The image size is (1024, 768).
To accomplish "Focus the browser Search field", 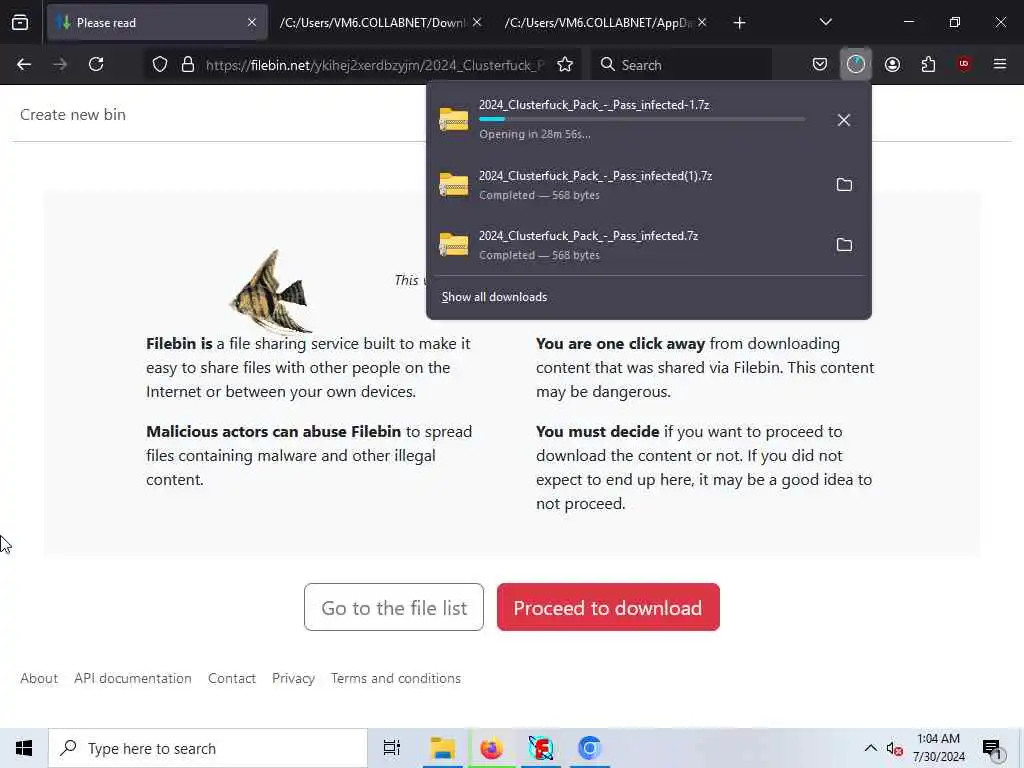I will coord(681,65).
